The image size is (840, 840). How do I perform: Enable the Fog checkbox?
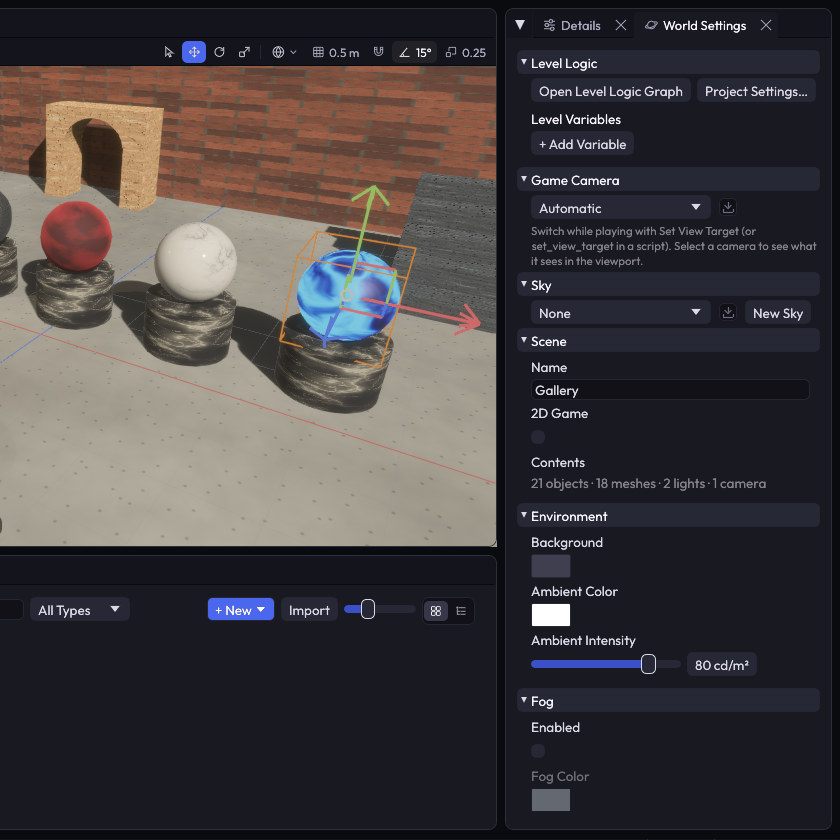point(538,751)
